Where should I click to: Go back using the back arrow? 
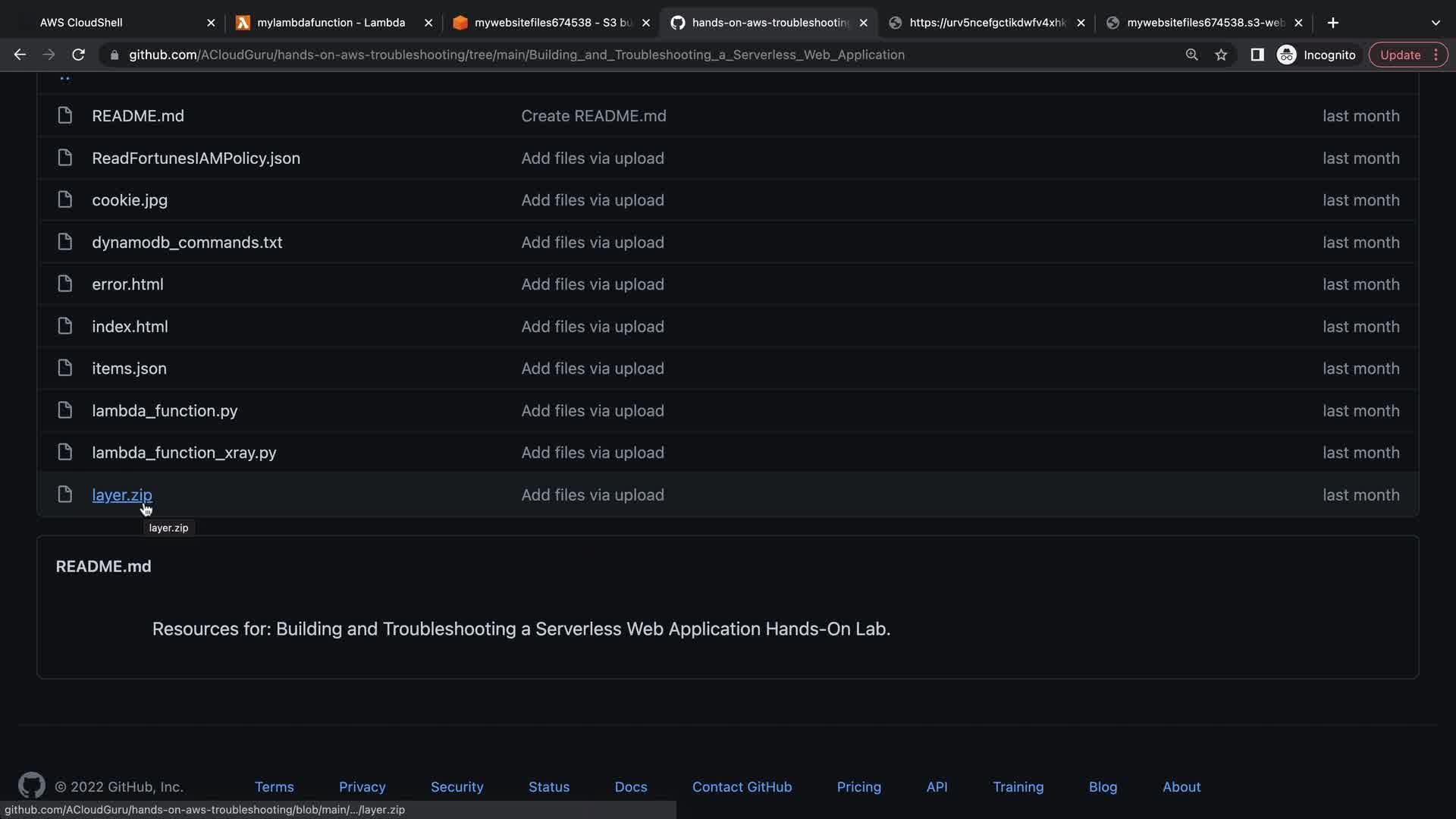point(20,55)
